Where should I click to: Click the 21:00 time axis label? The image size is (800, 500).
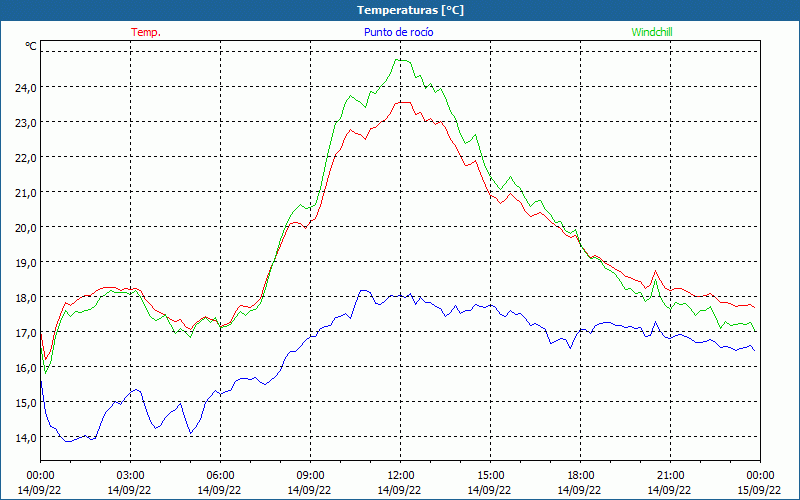pyautogui.click(x=670, y=476)
